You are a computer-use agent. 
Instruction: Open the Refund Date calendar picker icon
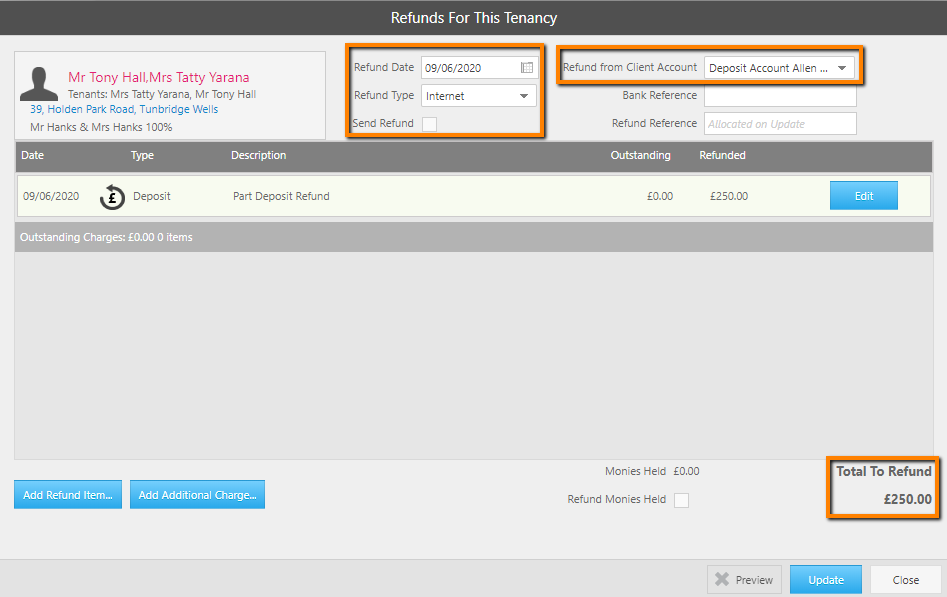(x=527, y=68)
